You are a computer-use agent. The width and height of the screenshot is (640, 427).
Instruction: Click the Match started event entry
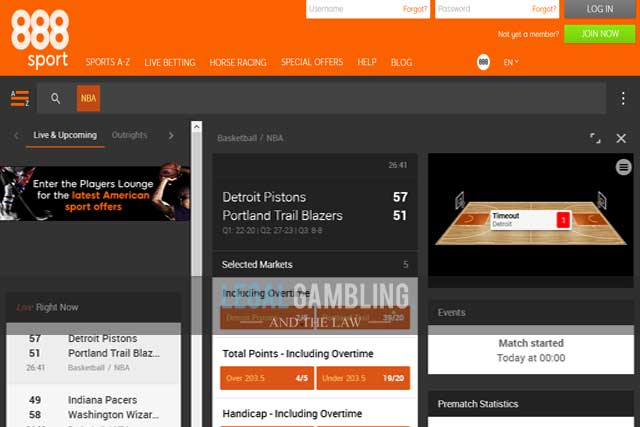pyautogui.click(x=531, y=350)
